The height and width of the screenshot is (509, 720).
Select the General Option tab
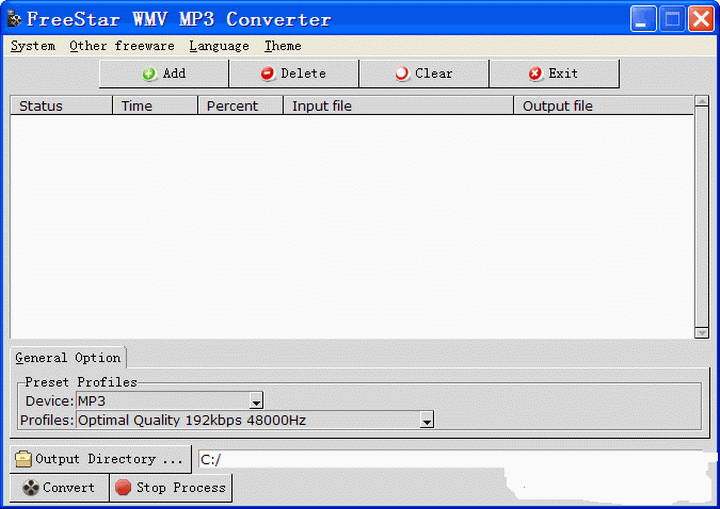click(68, 357)
